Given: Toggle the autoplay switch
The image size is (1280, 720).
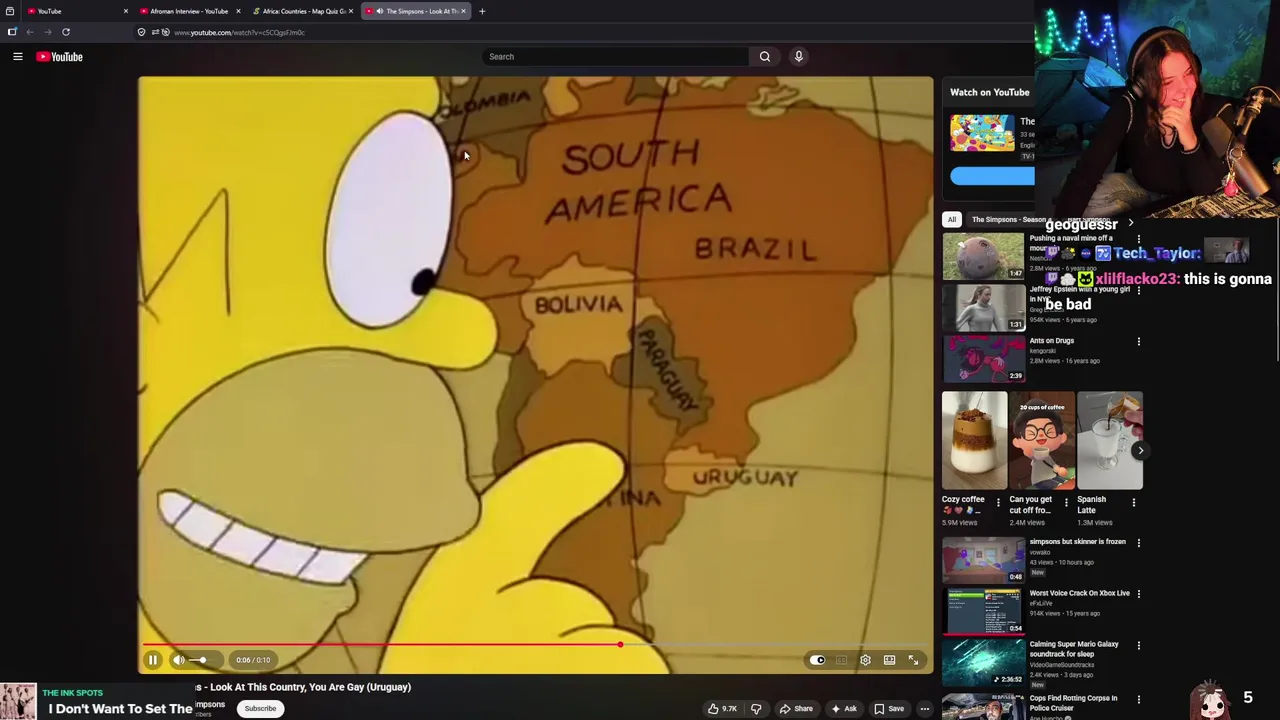Looking at the screenshot, I should [x=818, y=660].
